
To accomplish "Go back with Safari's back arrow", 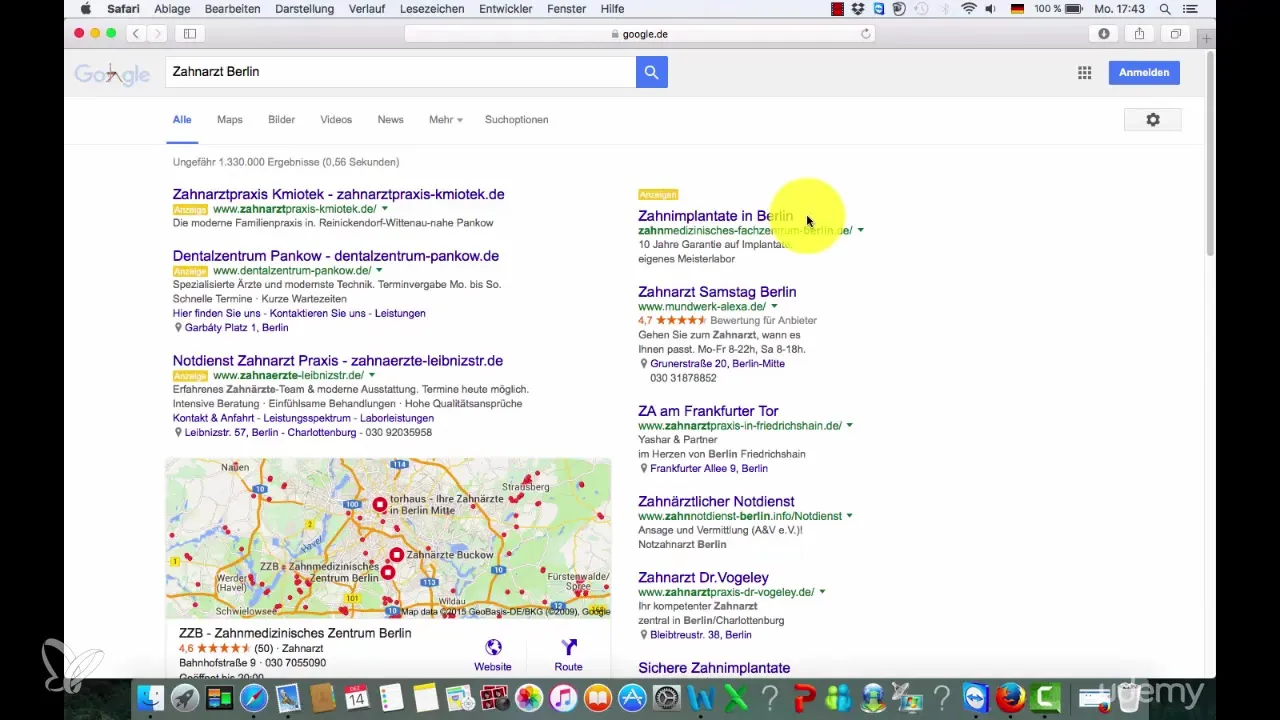I will (x=135, y=34).
